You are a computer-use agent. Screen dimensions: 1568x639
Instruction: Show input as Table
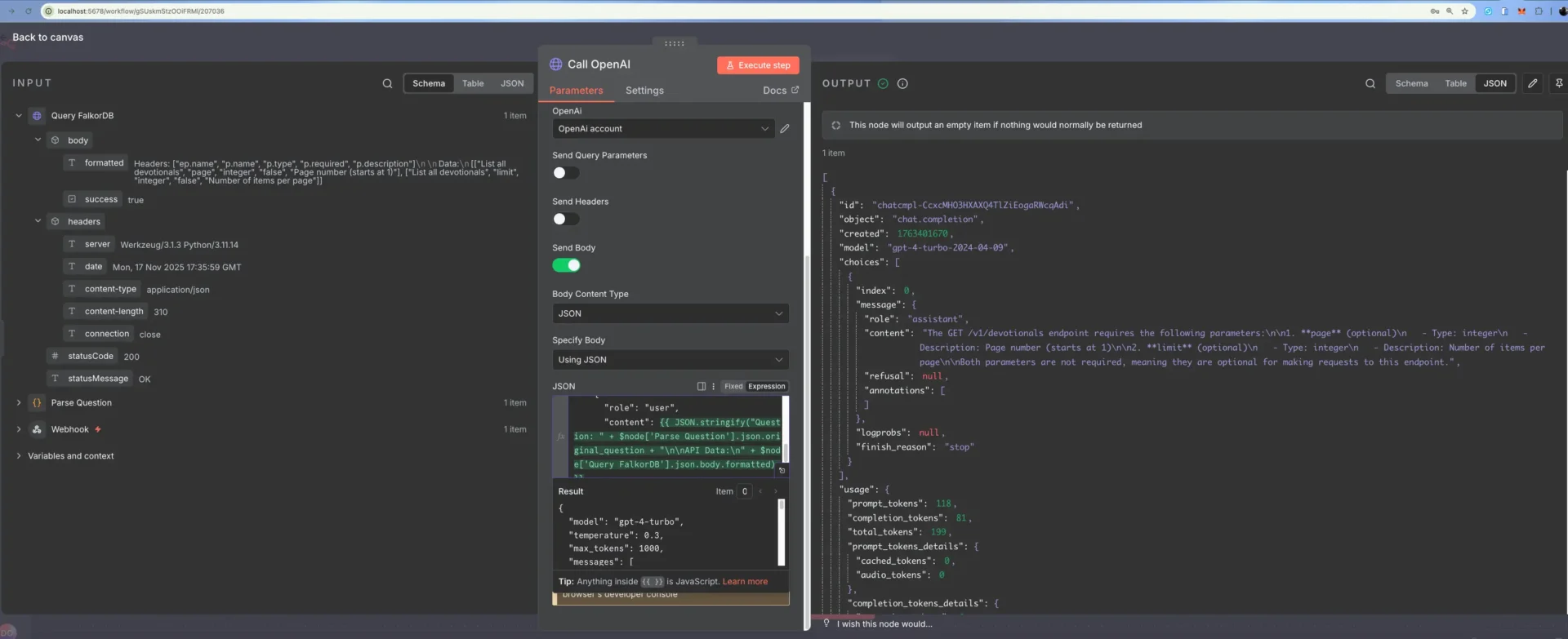(473, 83)
